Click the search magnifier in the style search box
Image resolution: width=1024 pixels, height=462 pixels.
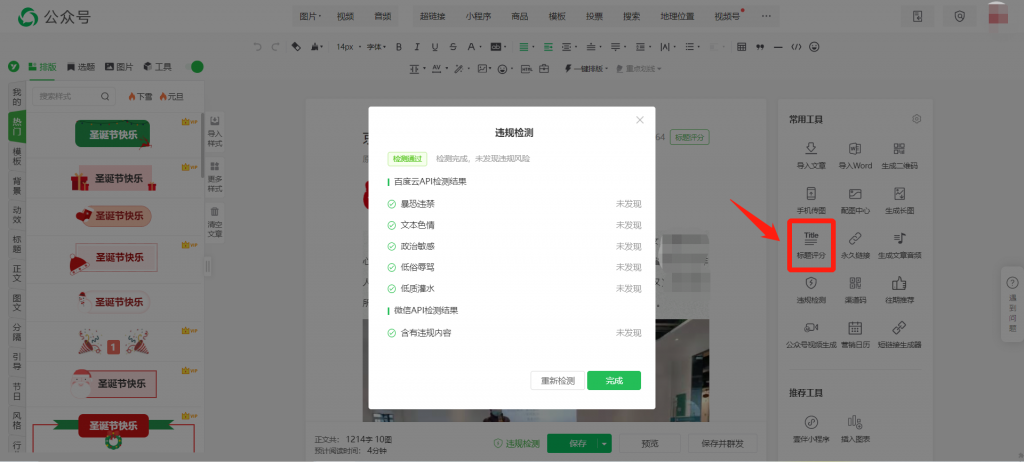105,96
